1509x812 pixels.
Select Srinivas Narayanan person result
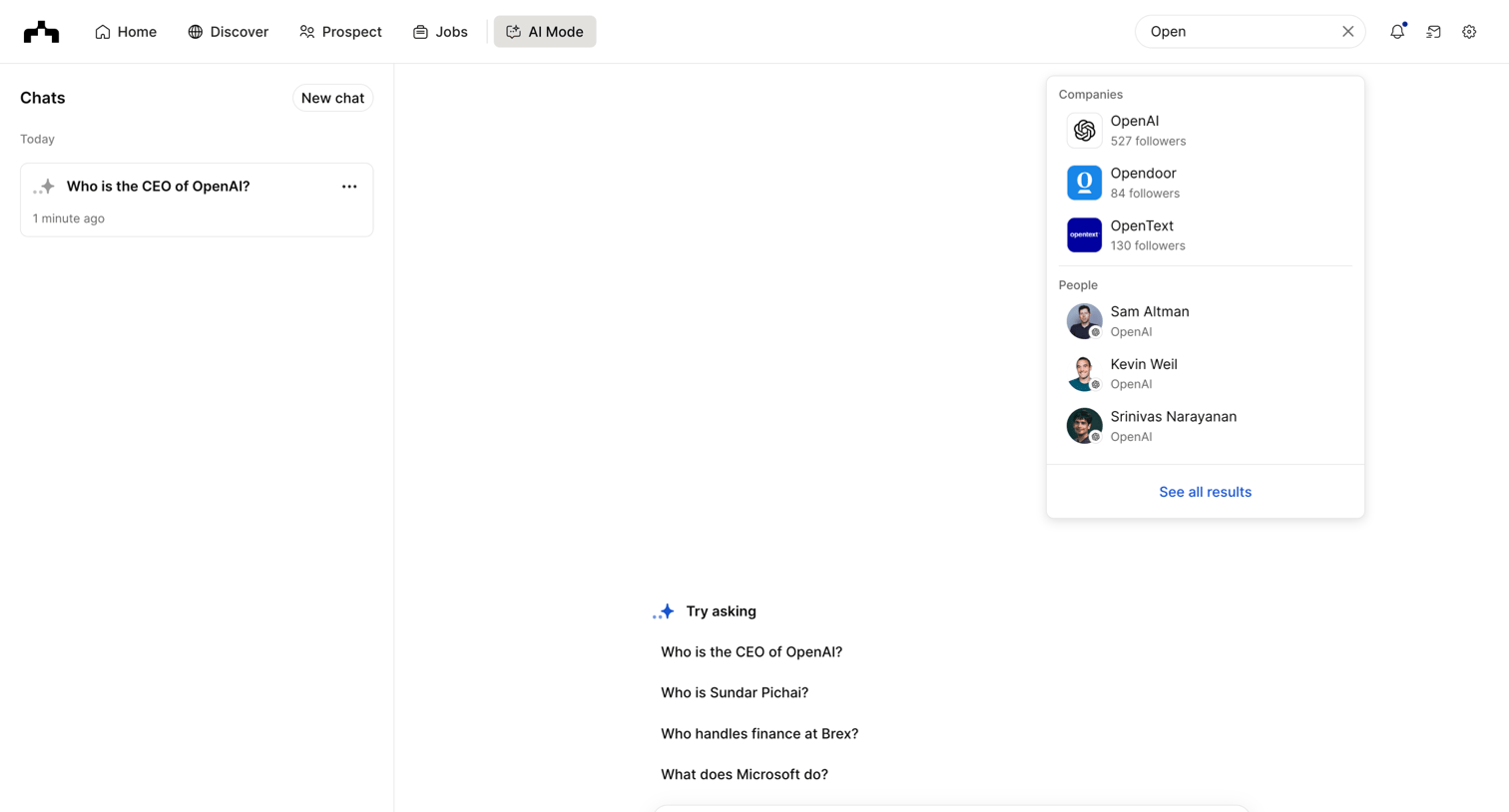(x=1205, y=426)
